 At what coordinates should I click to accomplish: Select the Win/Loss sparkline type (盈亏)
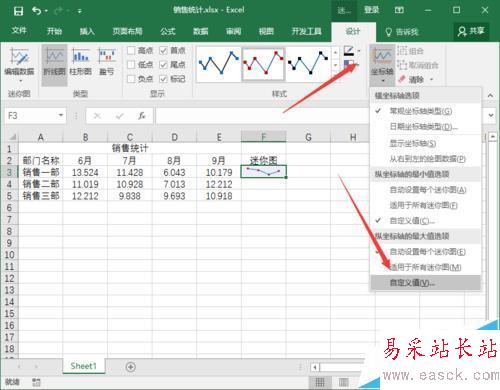107,62
